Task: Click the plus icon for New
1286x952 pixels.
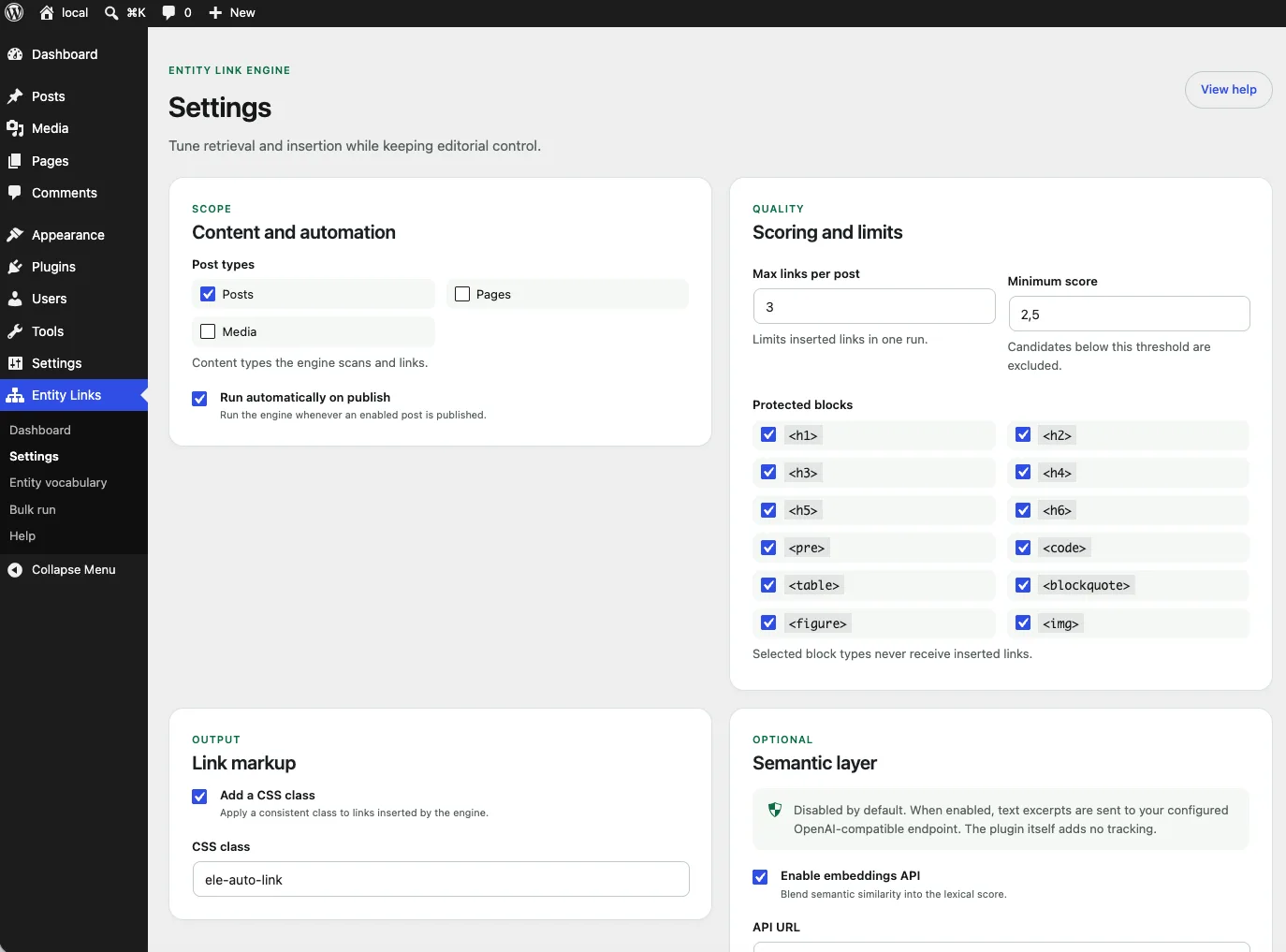Action: point(215,12)
